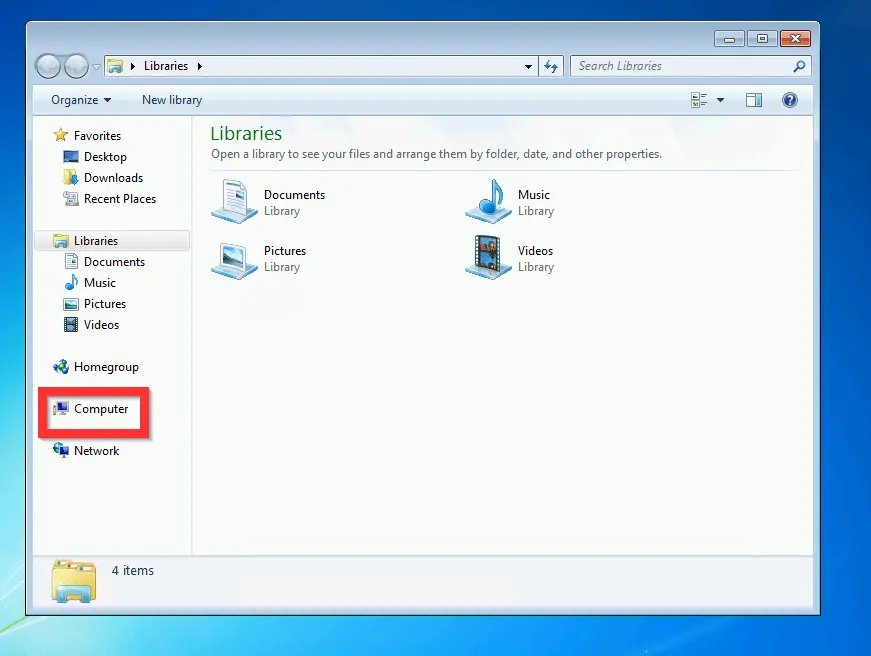
Task: Click the Homegroup icon
Action: pyautogui.click(x=61, y=367)
